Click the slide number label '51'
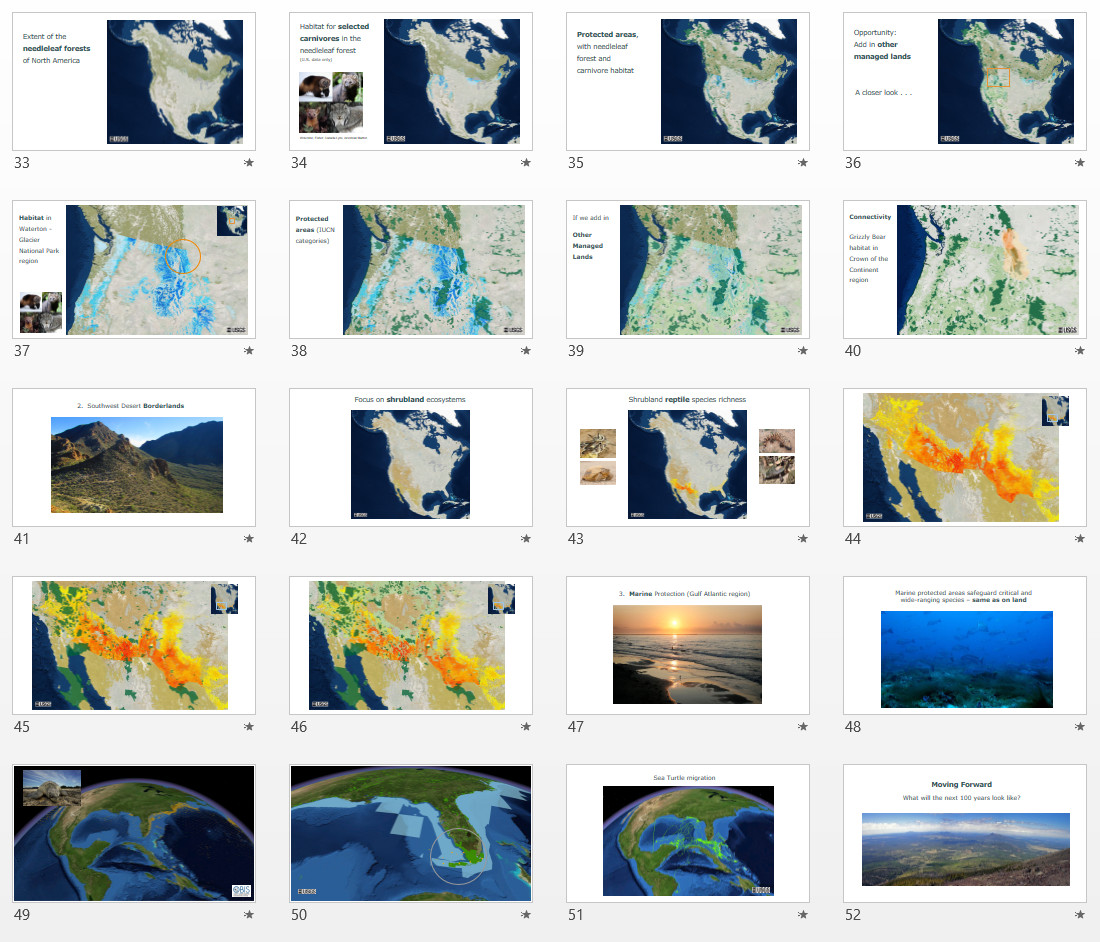Screen dimensions: 1100x942 tap(576, 915)
